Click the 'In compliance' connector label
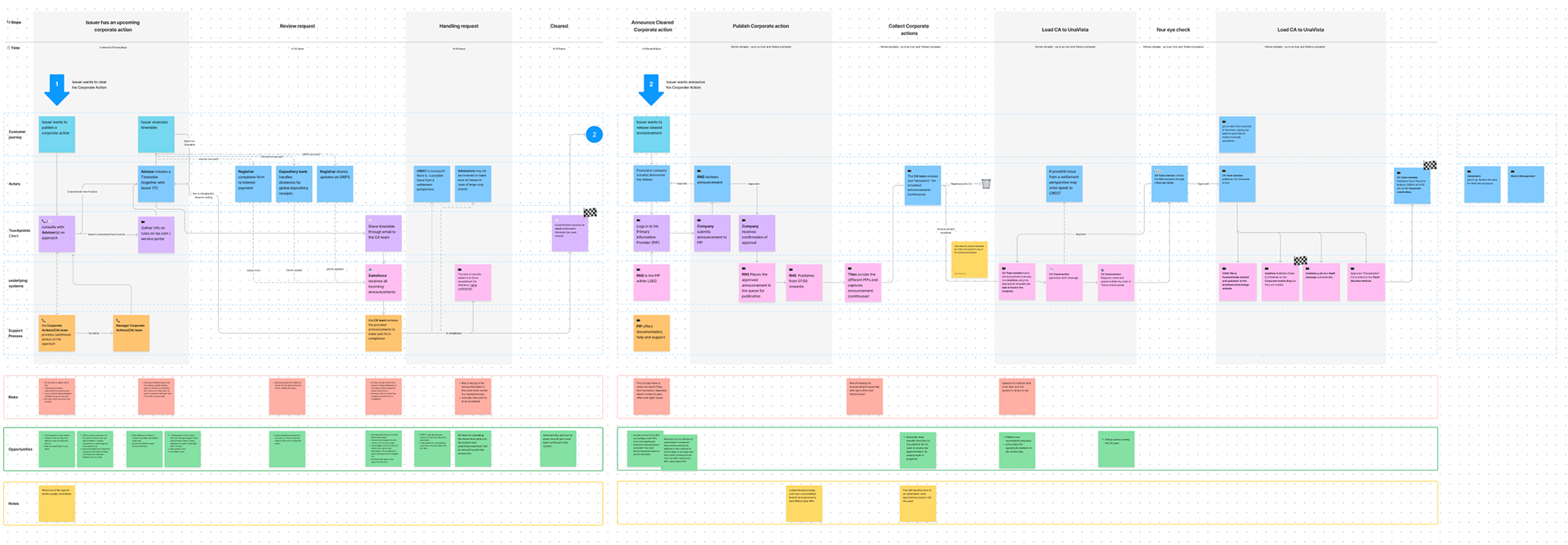Viewport: 1568px width, 545px height. tap(454, 333)
